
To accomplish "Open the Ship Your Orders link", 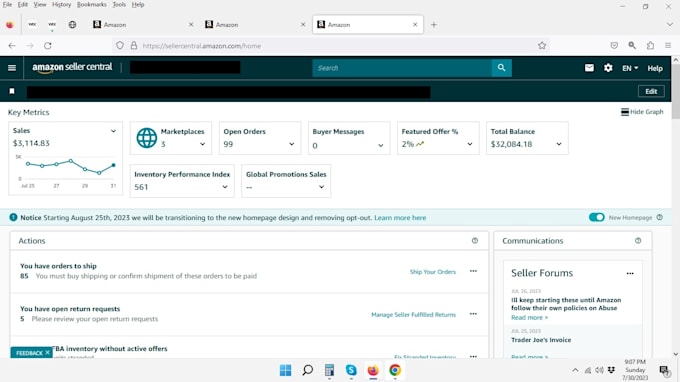I will point(433,272).
